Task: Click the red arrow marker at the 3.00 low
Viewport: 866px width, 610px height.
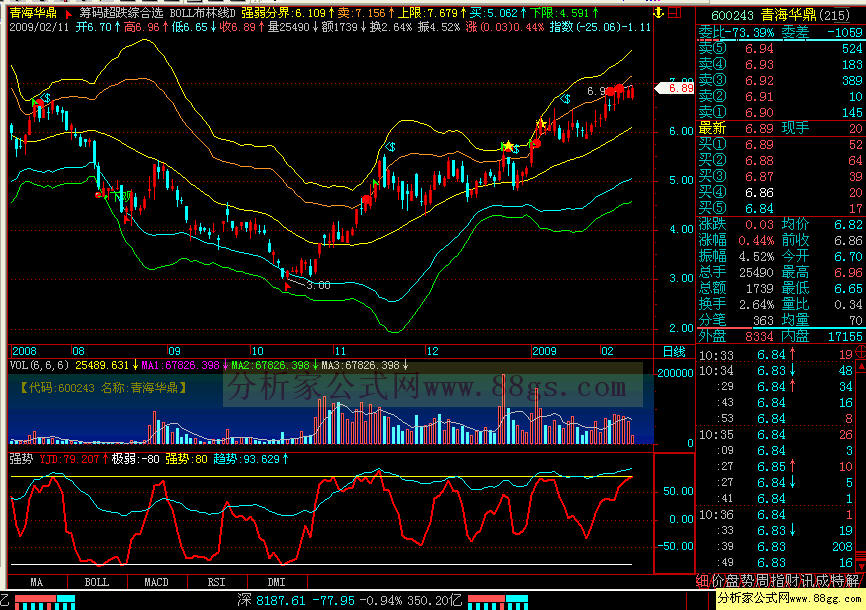Action: click(x=287, y=286)
